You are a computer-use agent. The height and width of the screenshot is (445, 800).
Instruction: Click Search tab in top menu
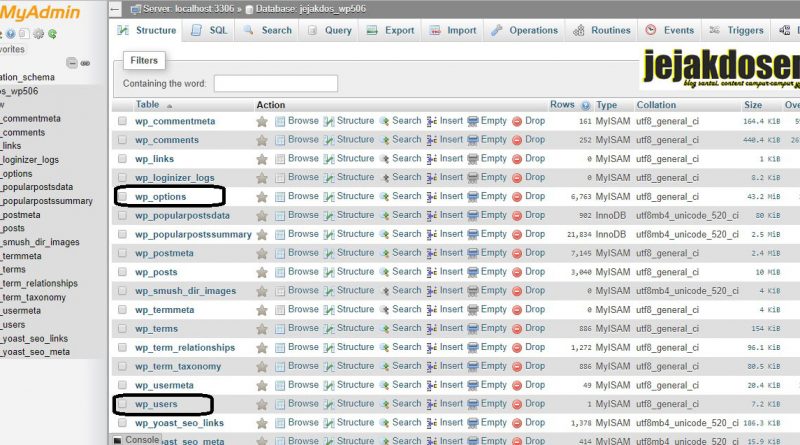pos(268,31)
